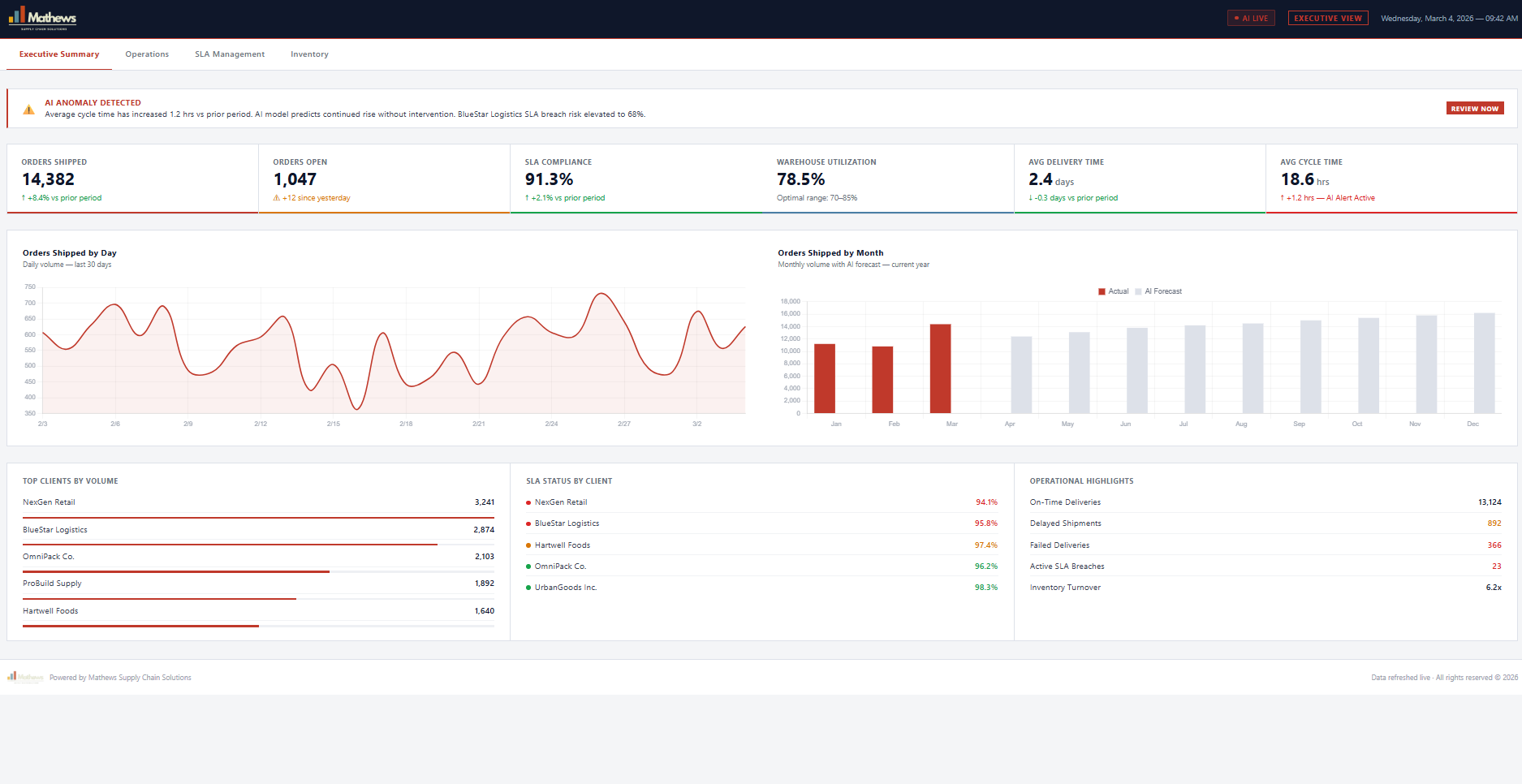Click the header date and time text

tap(1449, 18)
